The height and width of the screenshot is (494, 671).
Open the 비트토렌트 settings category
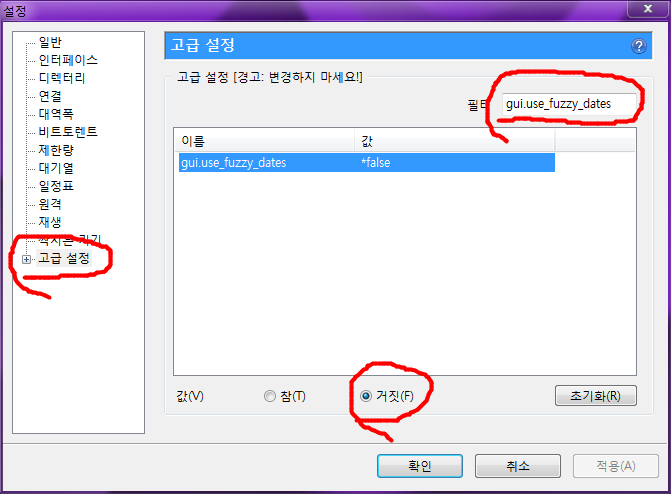point(68,132)
